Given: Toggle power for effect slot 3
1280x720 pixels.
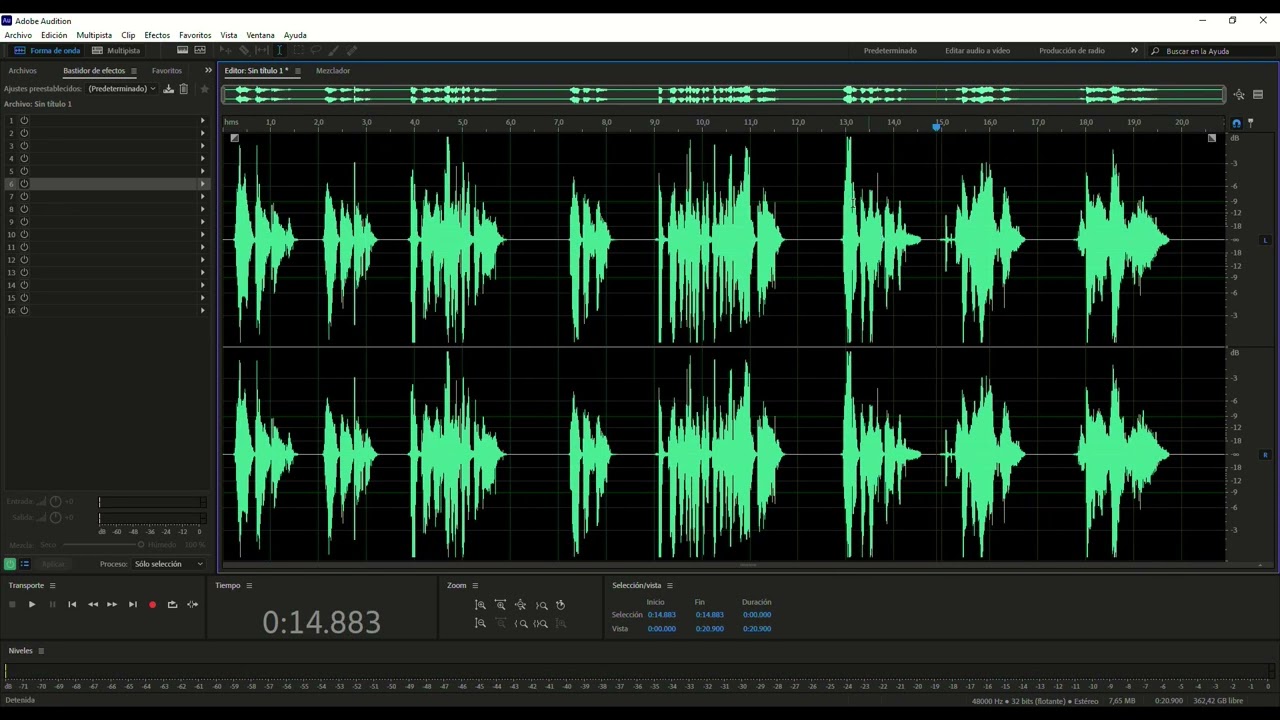Looking at the screenshot, I should click(24, 146).
